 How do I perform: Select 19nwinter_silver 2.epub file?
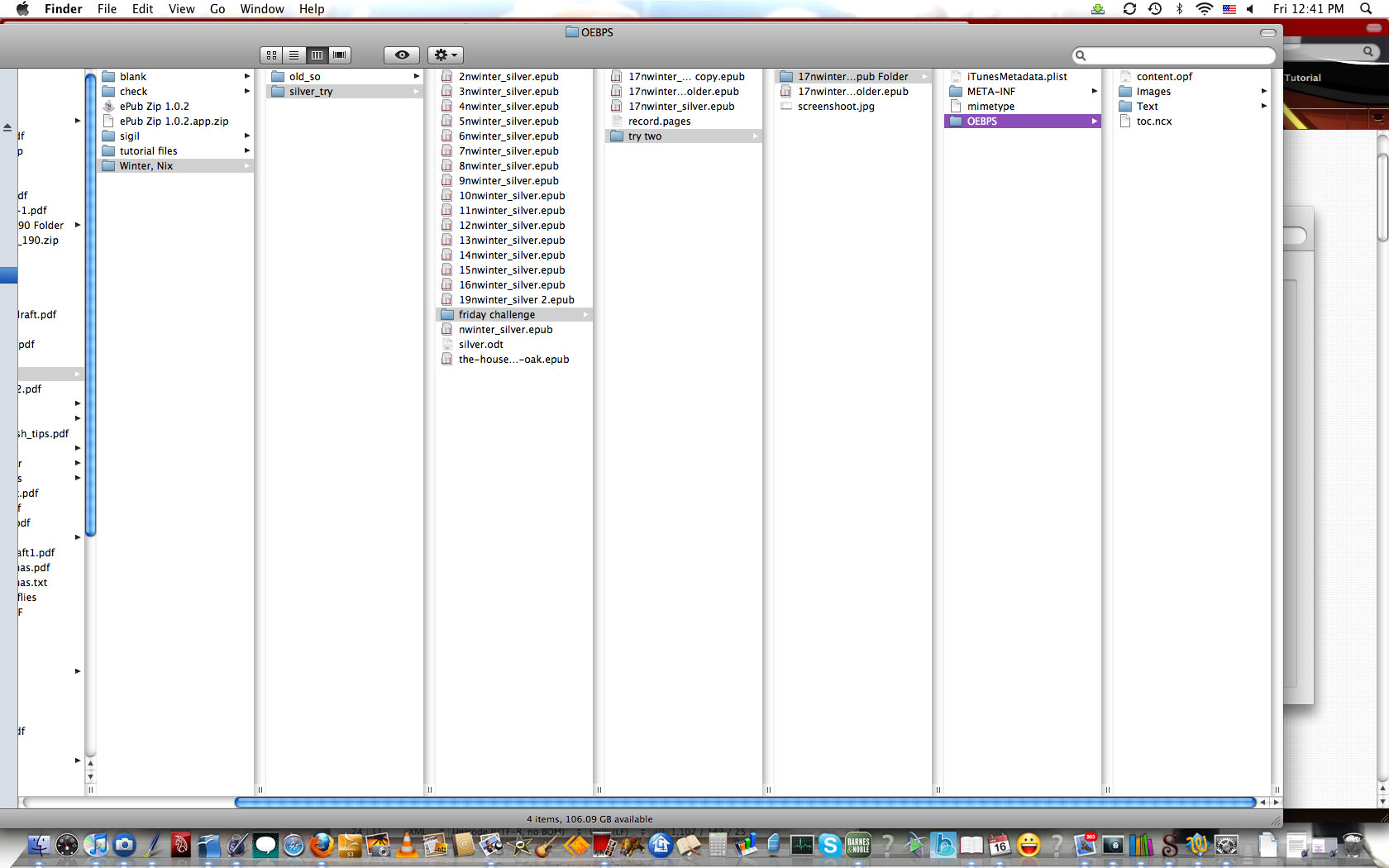coord(514,299)
